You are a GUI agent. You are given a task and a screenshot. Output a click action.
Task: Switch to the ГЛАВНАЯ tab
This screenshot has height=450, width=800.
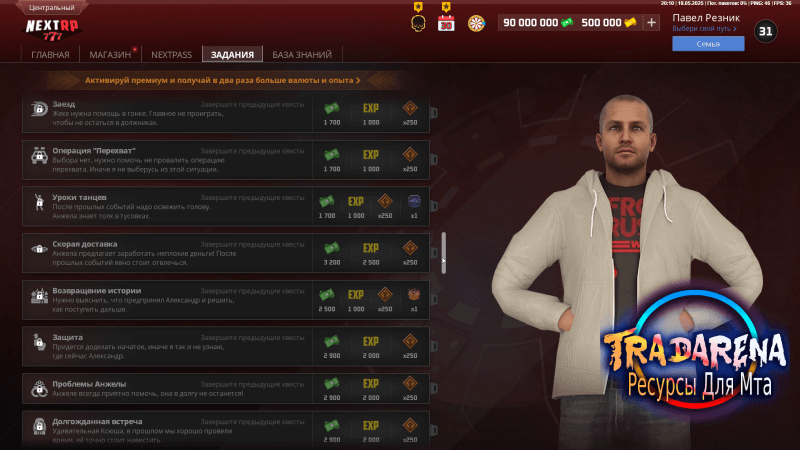(x=50, y=55)
